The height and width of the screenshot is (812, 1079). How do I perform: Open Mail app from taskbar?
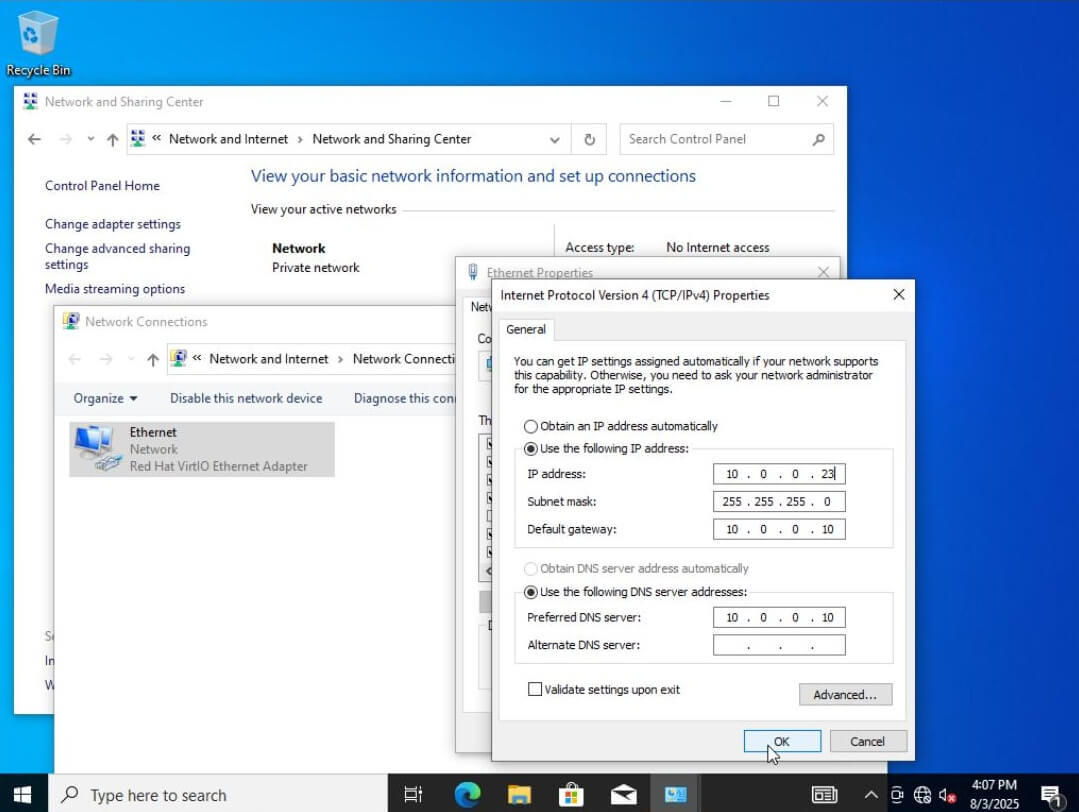pyautogui.click(x=623, y=795)
